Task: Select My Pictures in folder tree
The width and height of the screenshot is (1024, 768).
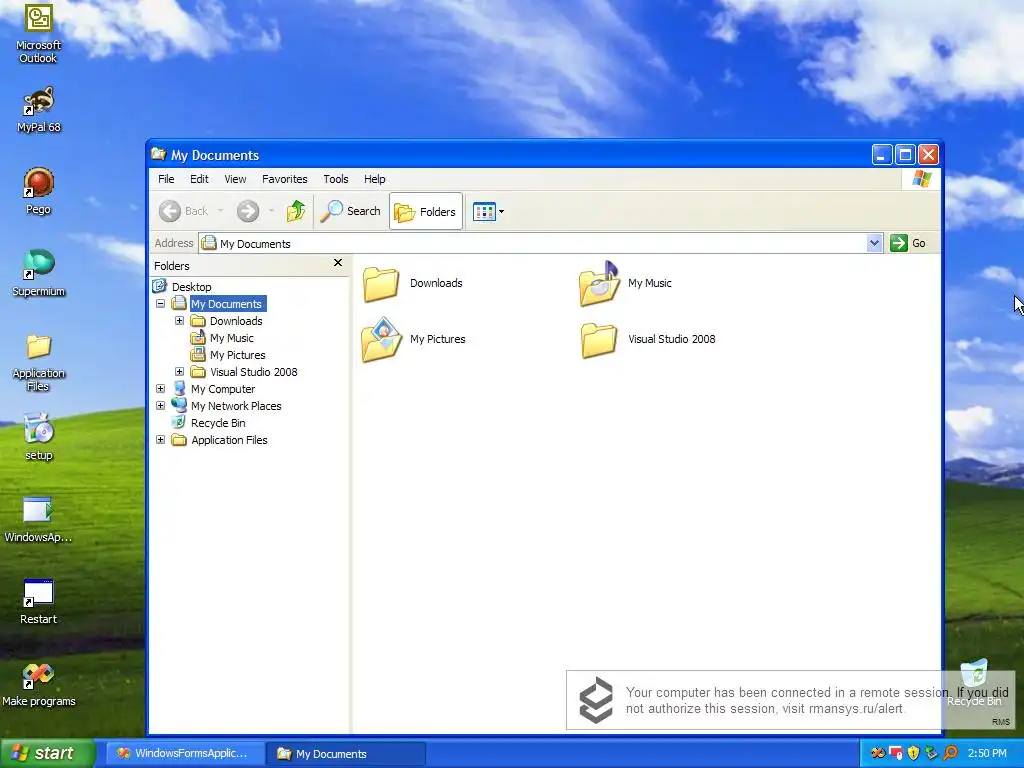Action: [237, 355]
